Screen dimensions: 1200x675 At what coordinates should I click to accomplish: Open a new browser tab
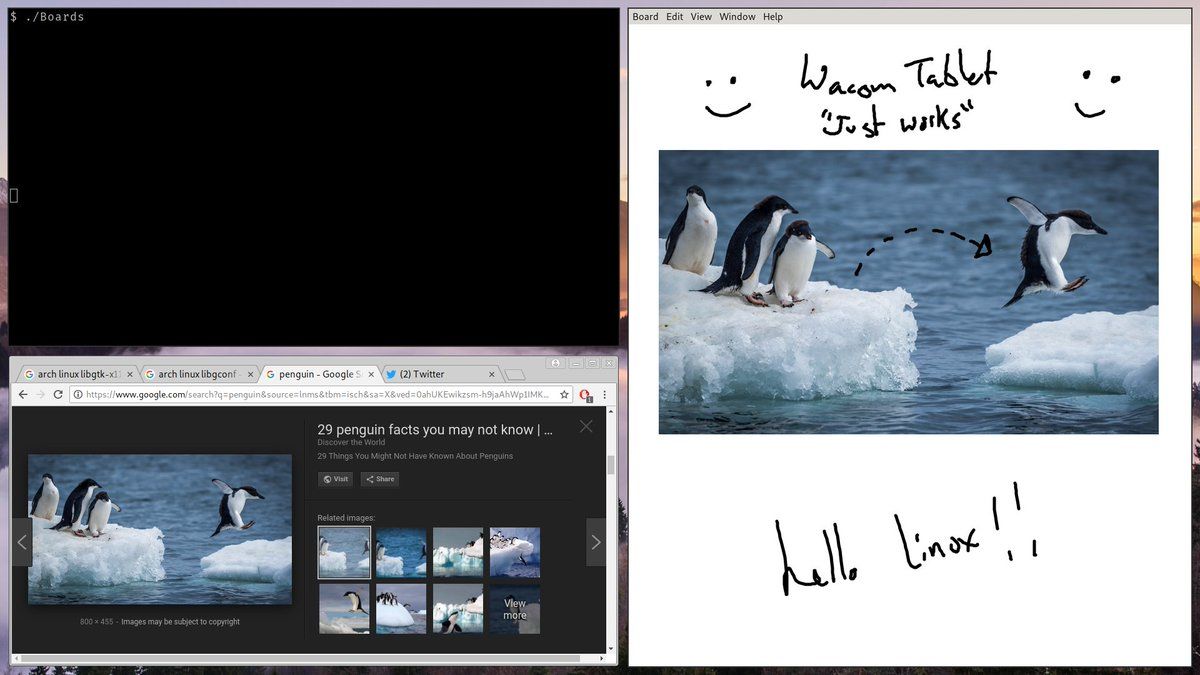(514, 375)
